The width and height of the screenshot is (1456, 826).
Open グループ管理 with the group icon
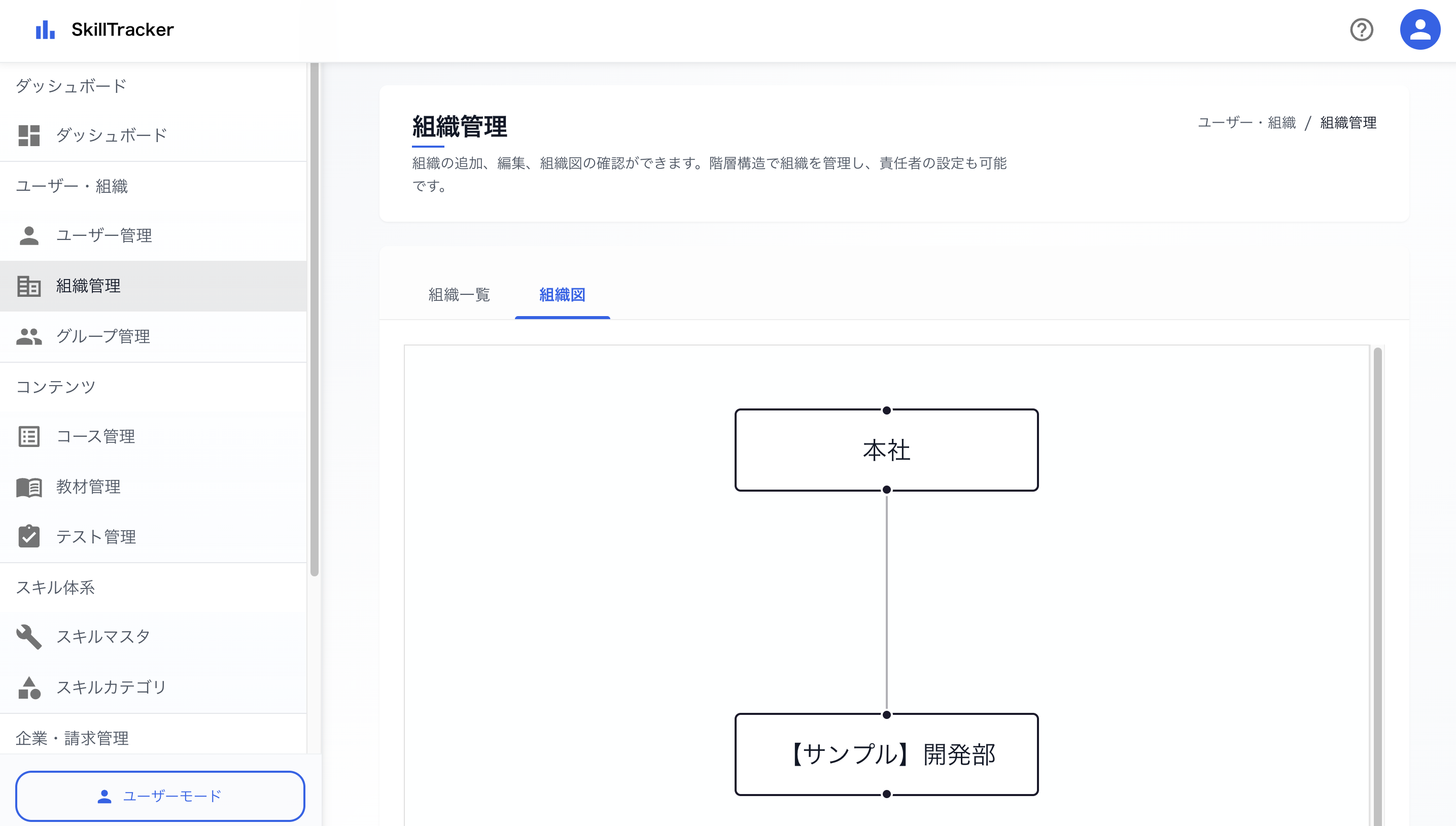tap(29, 336)
